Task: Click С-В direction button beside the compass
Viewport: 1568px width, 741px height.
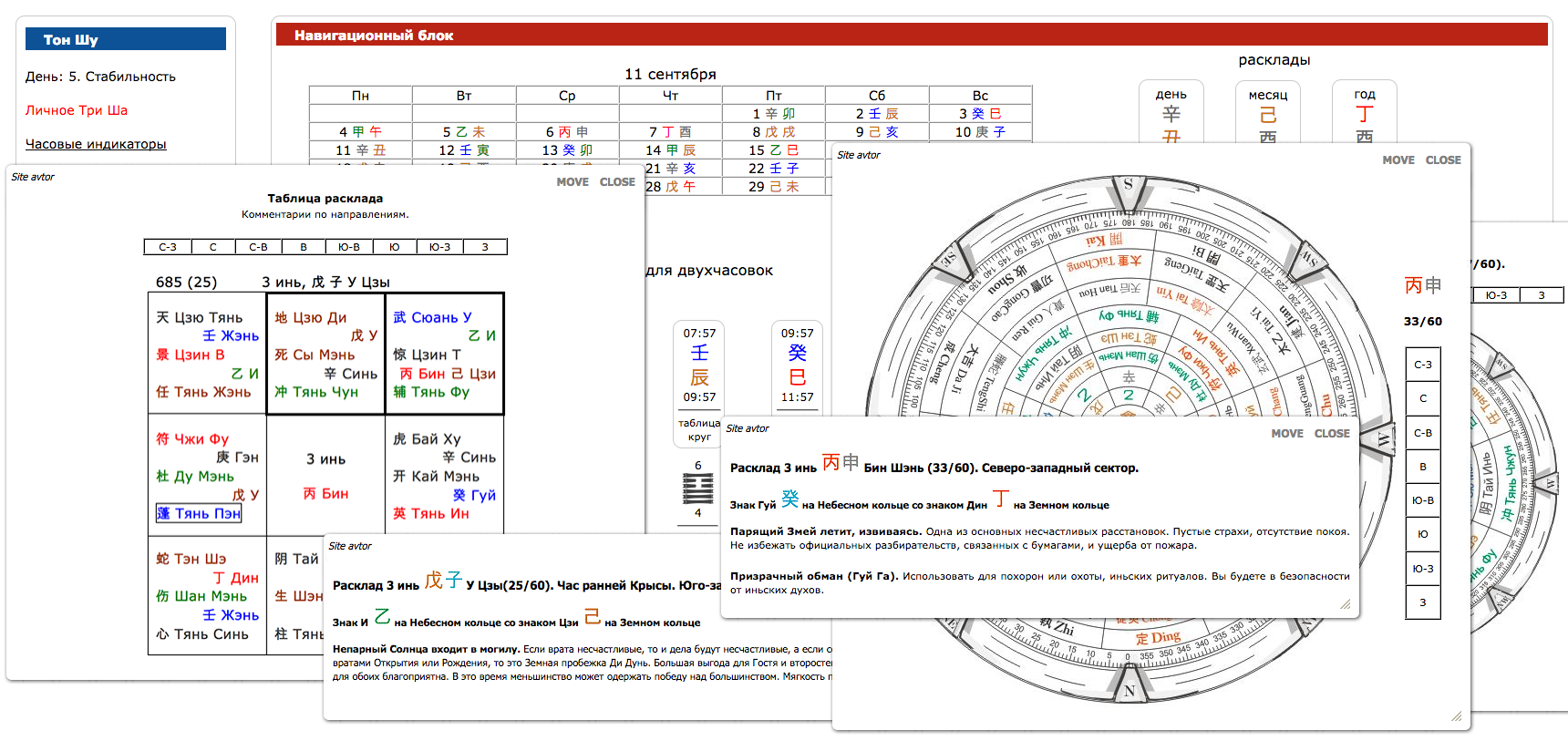Action: pyautogui.click(x=1423, y=433)
